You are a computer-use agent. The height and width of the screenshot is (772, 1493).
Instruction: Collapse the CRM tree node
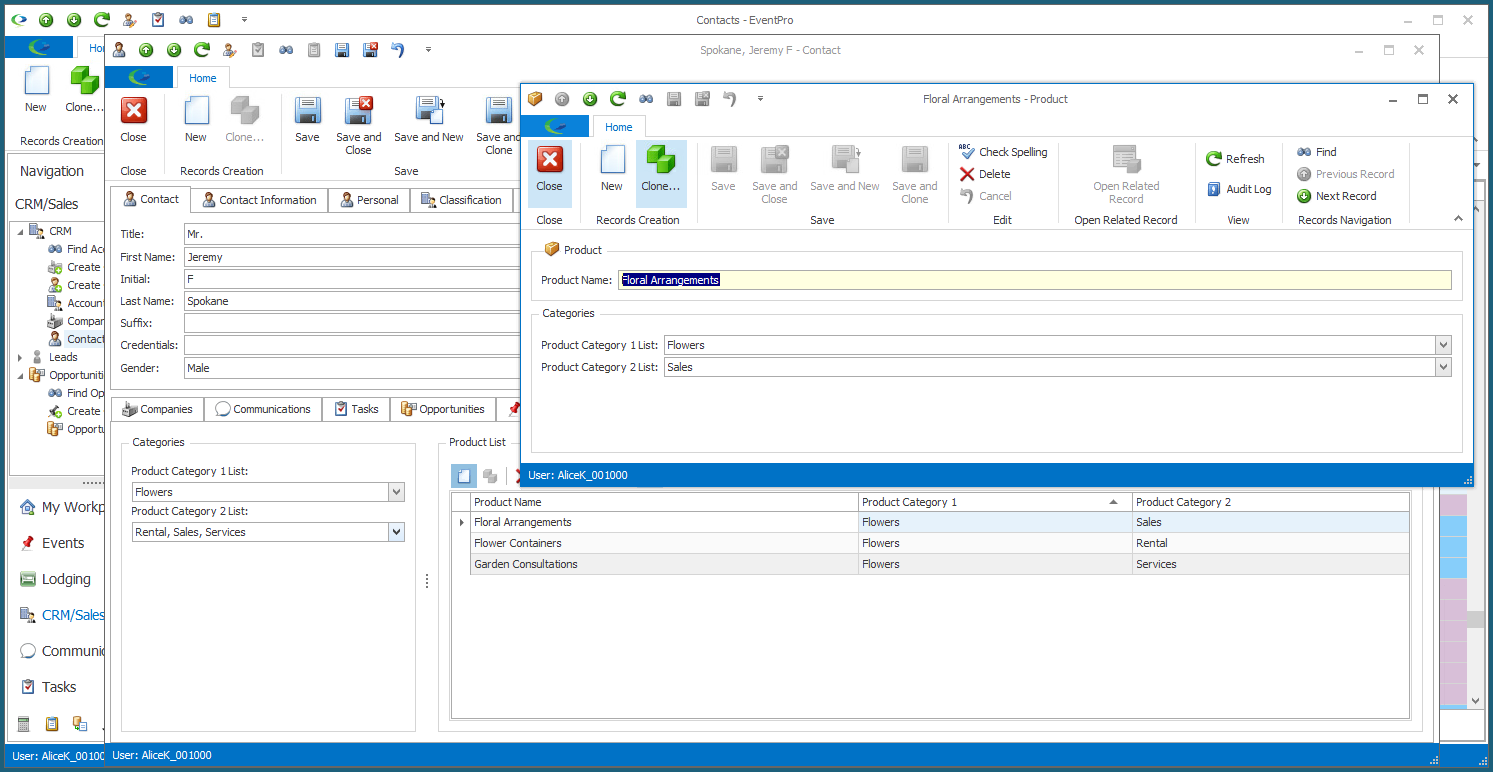[x=20, y=231]
